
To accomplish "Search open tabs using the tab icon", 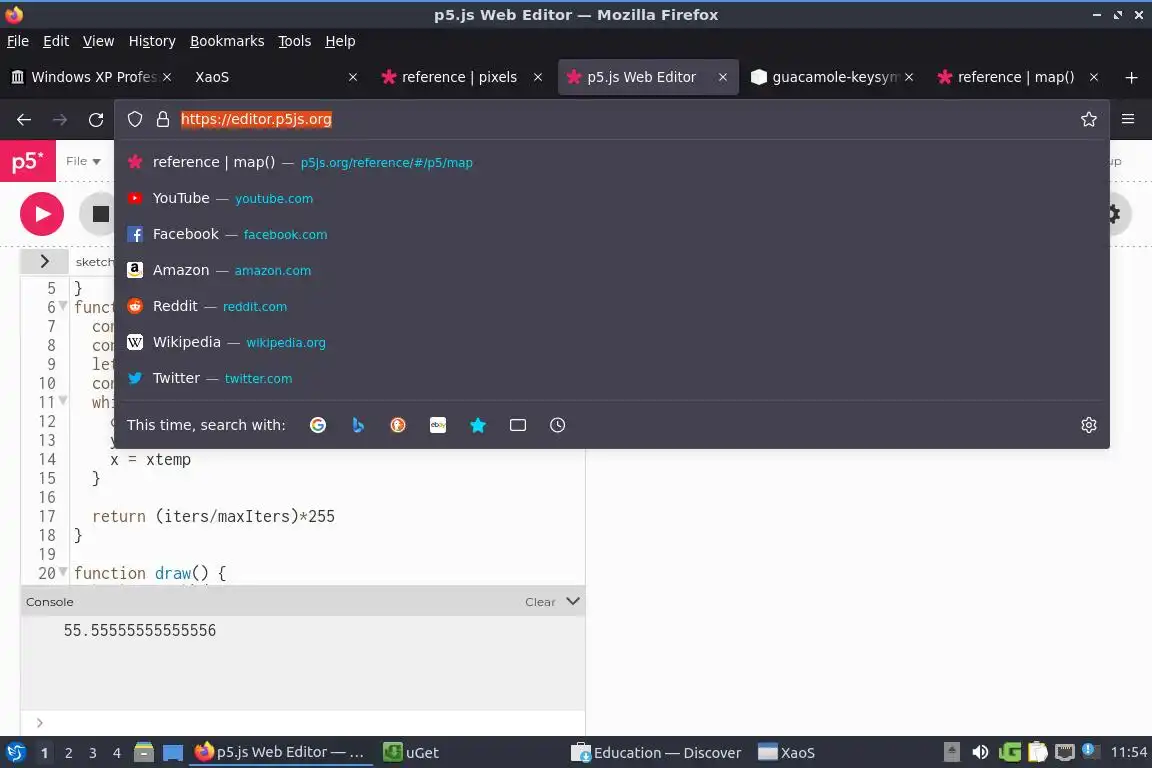I will (518, 425).
